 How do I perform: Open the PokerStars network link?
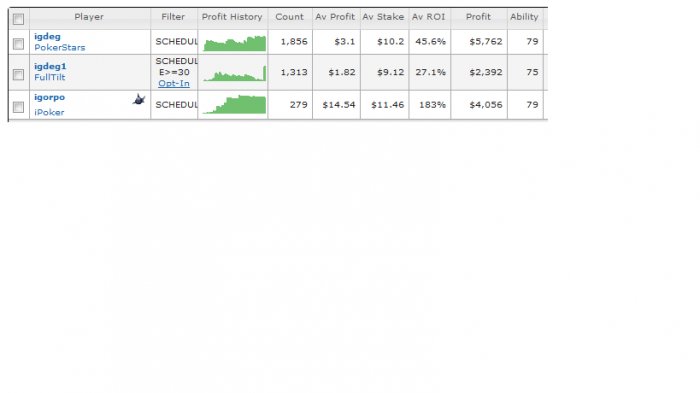pyautogui.click(x=60, y=47)
